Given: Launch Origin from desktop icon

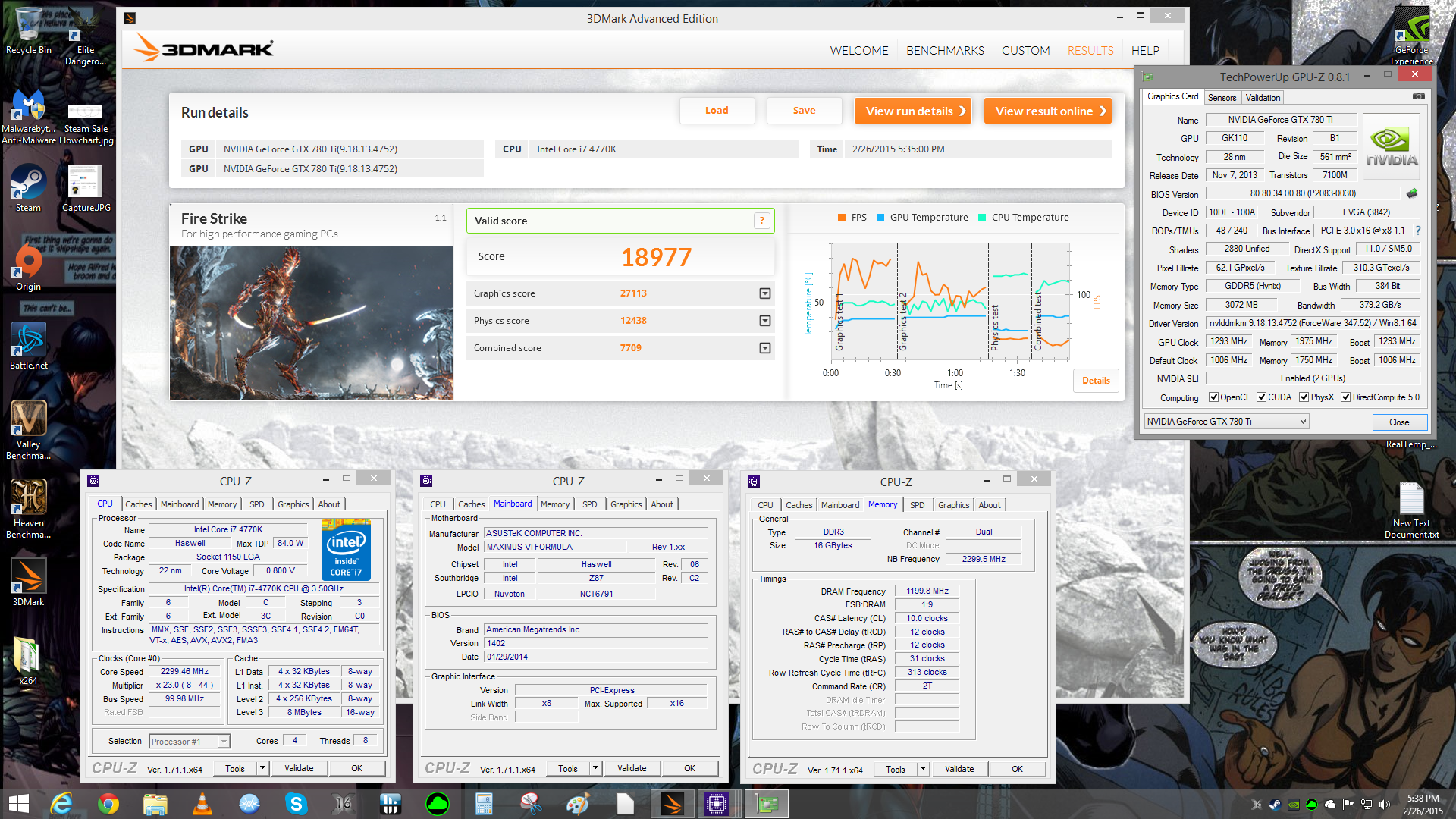Looking at the screenshot, I should click(x=29, y=267).
